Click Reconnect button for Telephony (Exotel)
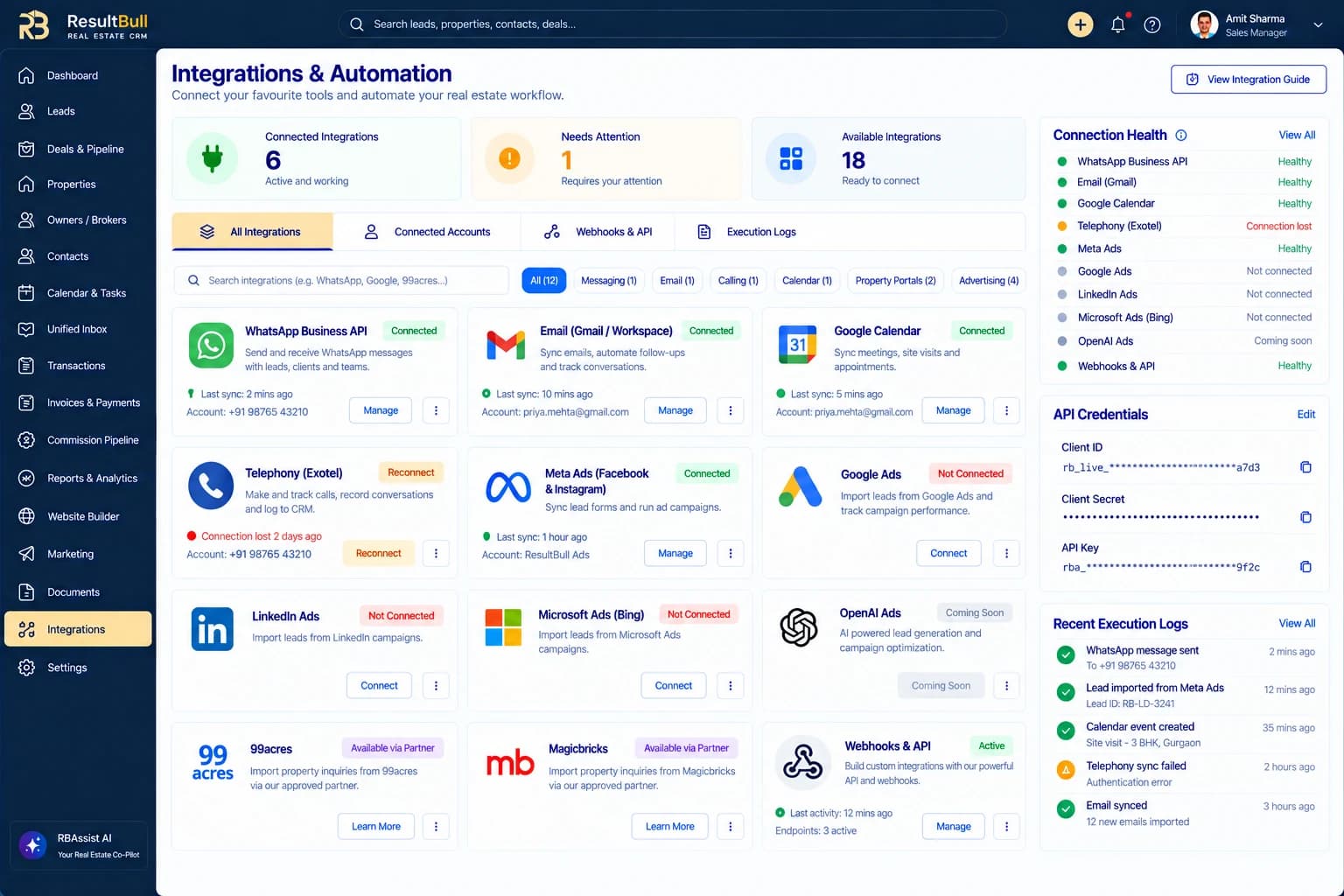Image resolution: width=1344 pixels, height=896 pixels. [379, 553]
